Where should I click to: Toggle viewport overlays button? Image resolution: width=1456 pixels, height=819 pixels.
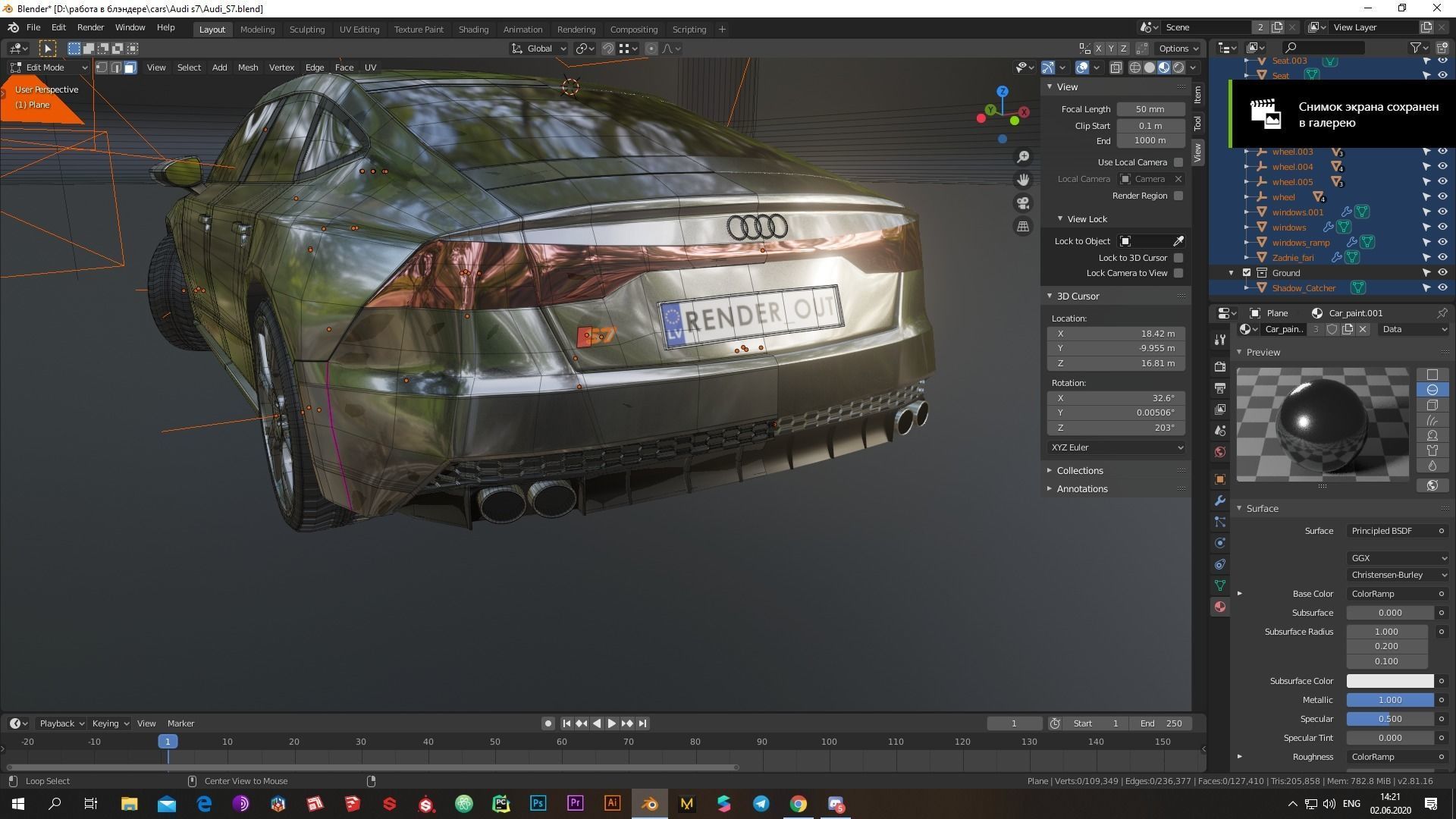(x=1082, y=67)
